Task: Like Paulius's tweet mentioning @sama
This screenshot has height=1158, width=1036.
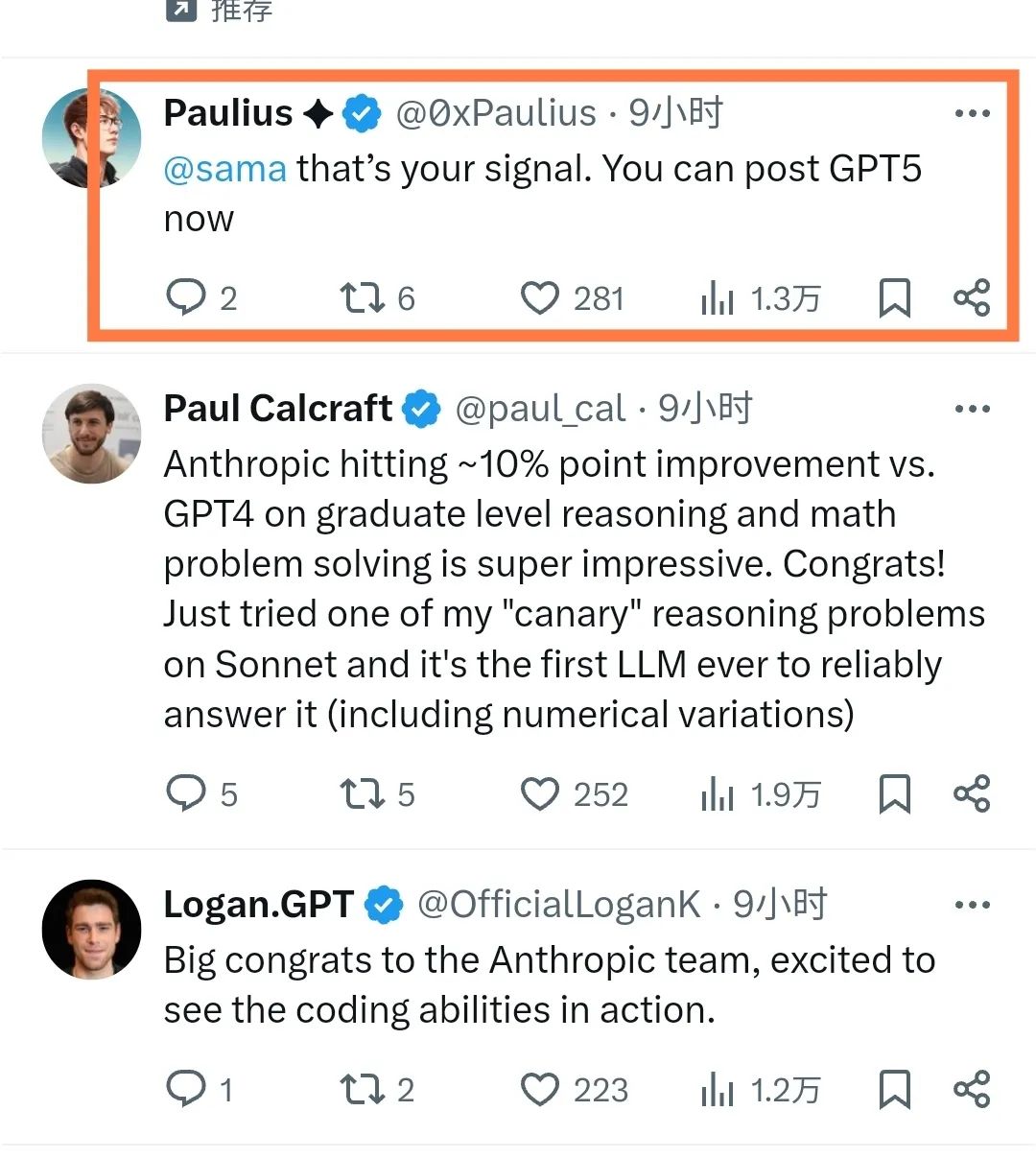Action: coord(539,297)
